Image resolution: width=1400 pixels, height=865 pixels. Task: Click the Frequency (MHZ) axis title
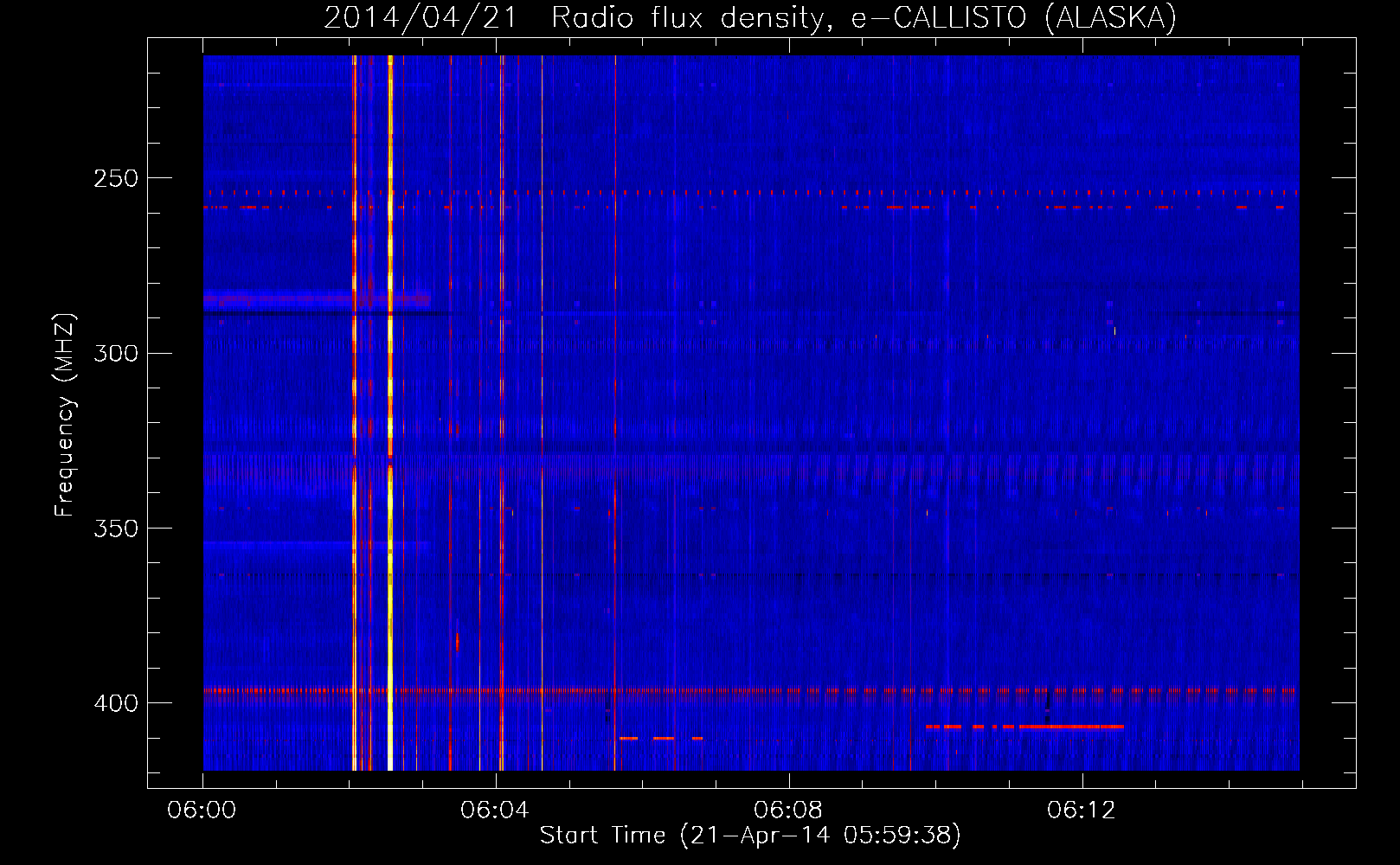coord(66,415)
